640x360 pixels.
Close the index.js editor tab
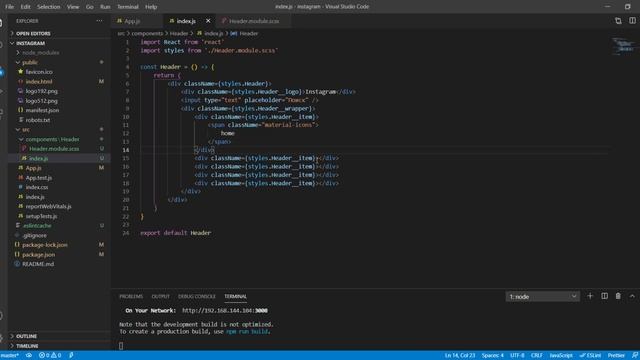[x=208, y=21]
